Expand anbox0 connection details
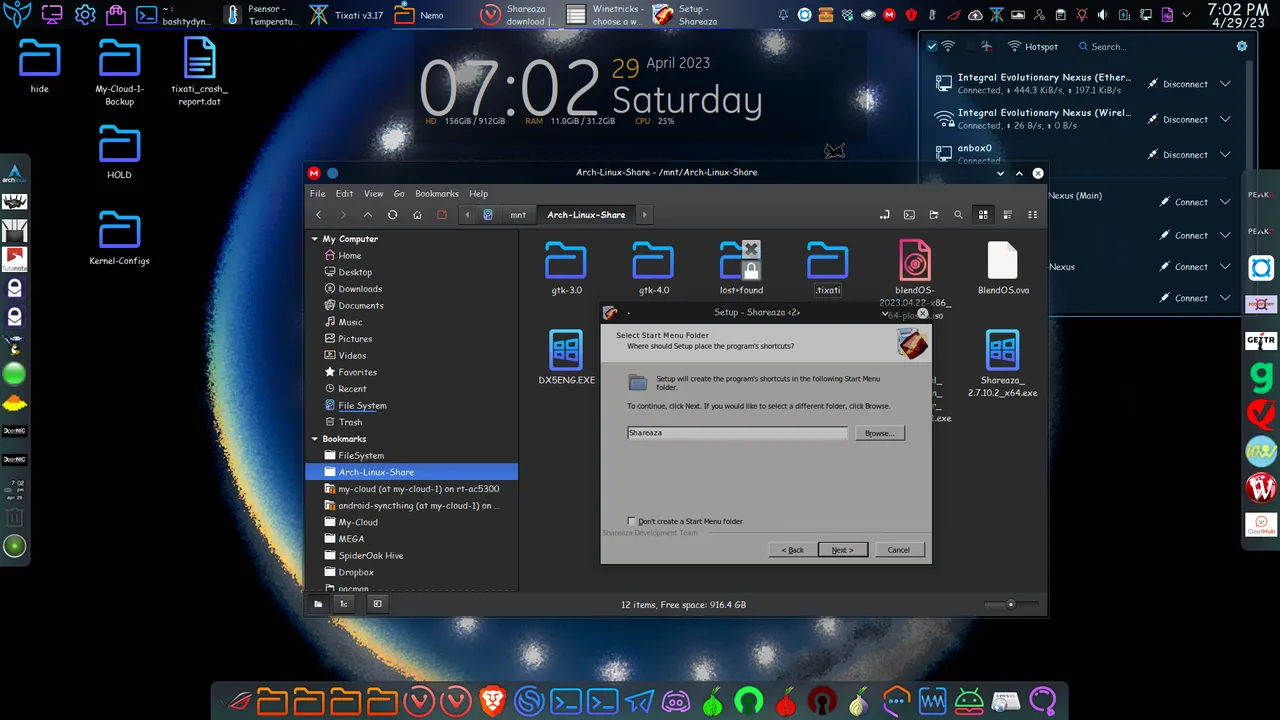This screenshot has width=1280, height=720. pyautogui.click(x=1225, y=155)
